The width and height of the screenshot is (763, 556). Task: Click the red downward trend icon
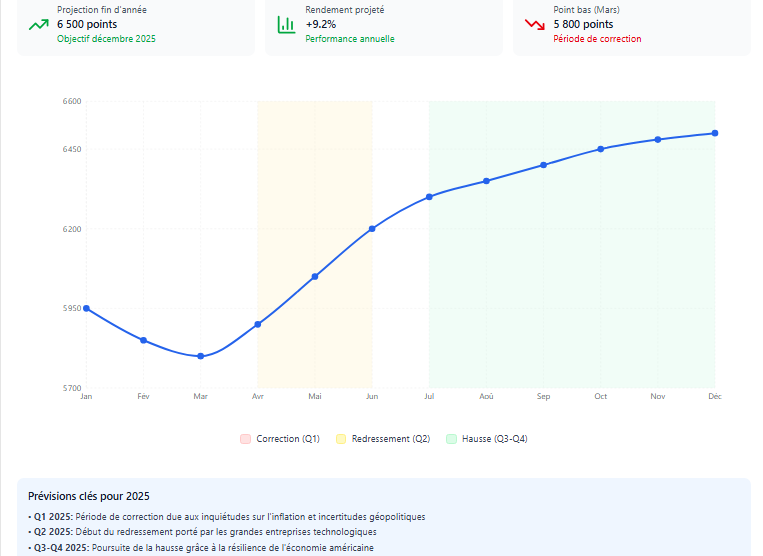click(534, 25)
